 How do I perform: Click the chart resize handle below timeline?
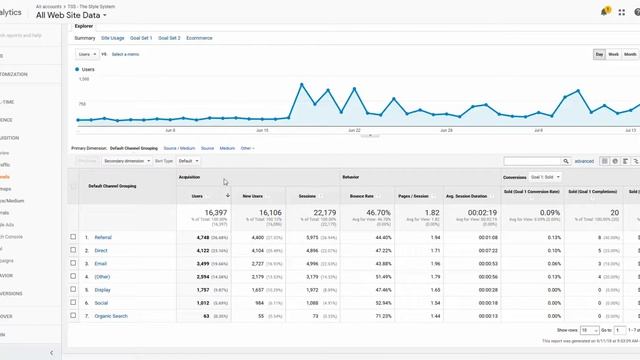[370, 136]
